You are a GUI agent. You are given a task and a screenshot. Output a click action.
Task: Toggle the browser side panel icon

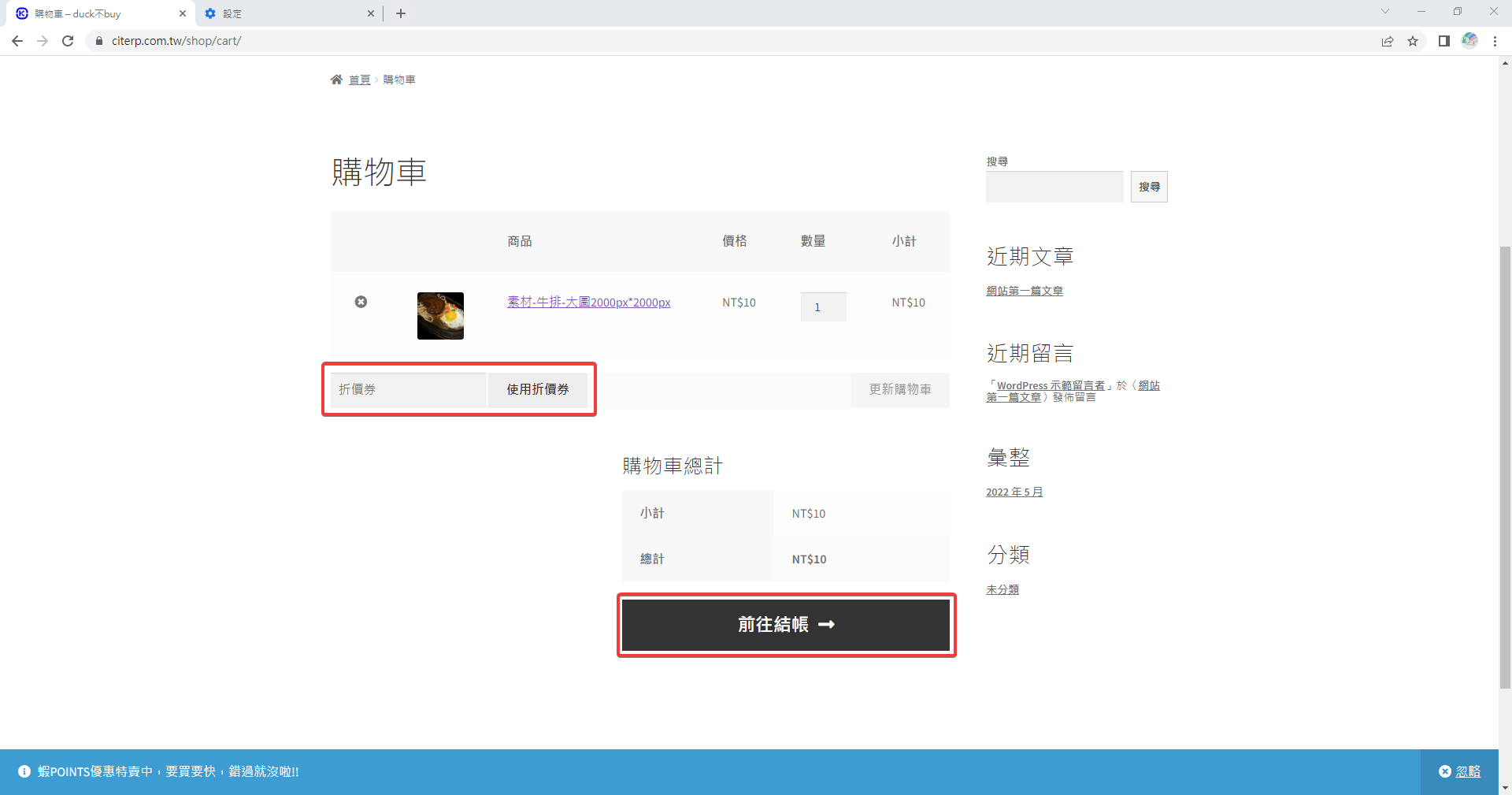pyautogui.click(x=1443, y=41)
